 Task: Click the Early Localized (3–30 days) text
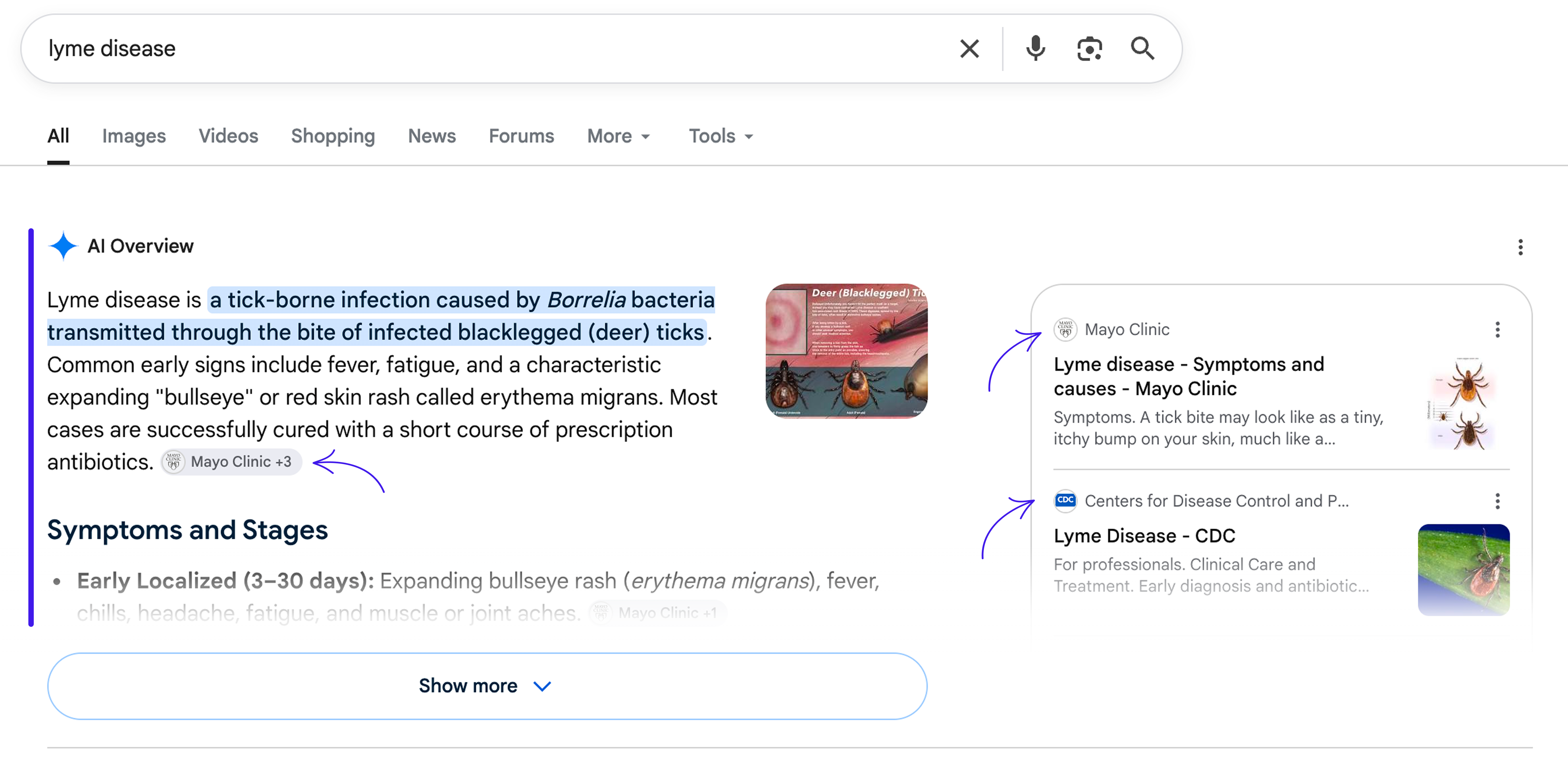(225, 581)
